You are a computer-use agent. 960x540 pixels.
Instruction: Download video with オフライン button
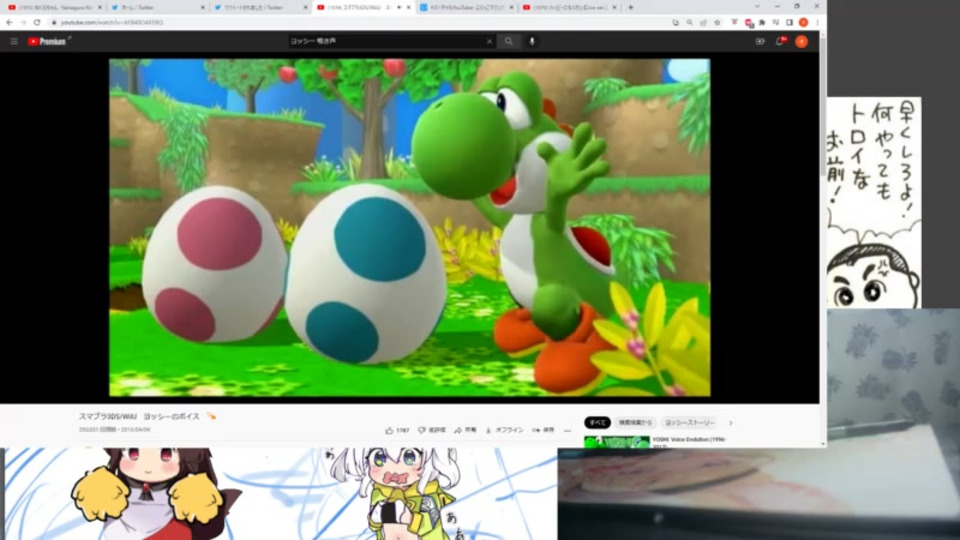click(x=504, y=430)
